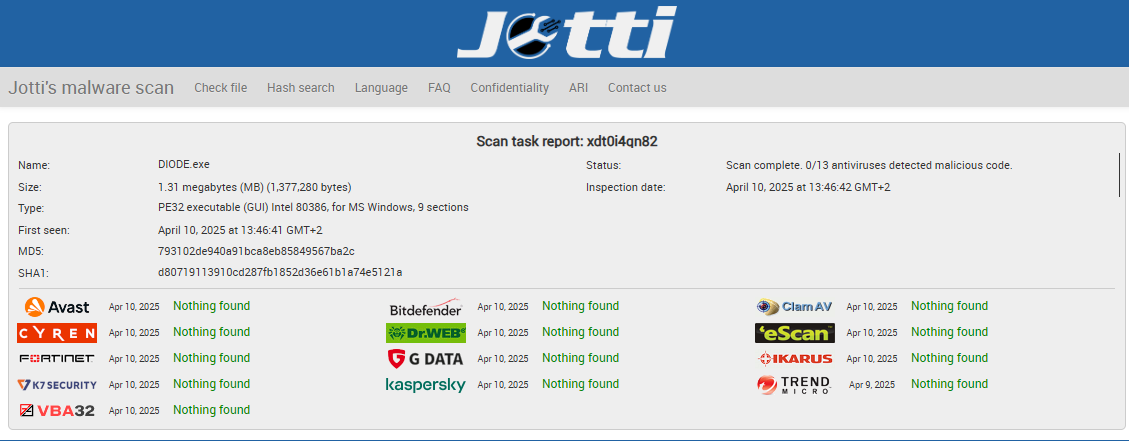Click the Cyren antivirus logo
Image resolution: width=1129 pixels, height=441 pixels.
click(57, 333)
